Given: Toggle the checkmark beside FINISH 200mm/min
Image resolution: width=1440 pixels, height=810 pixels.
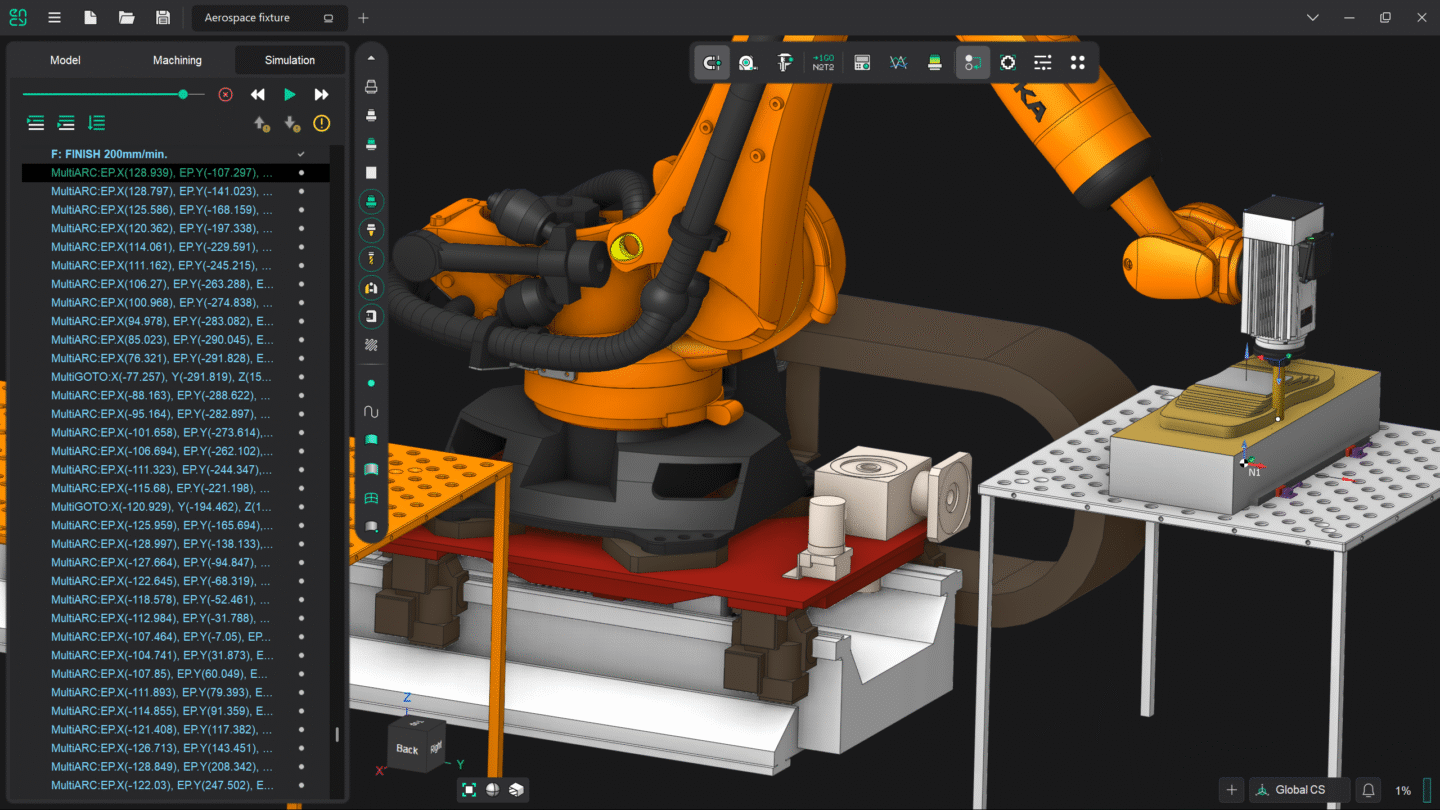Looking at the screenshot, I should pyautogui.click(x=300, y=154).
